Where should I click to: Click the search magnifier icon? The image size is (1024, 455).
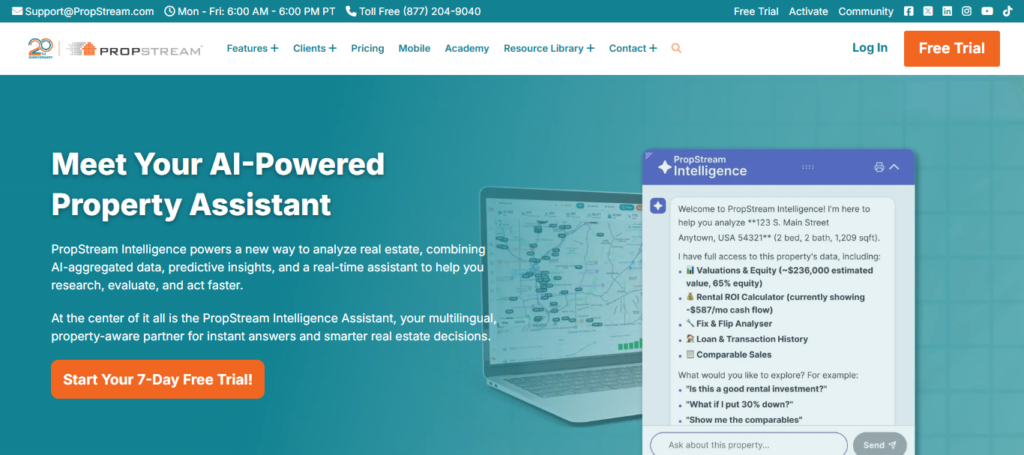tap(676, 48)
